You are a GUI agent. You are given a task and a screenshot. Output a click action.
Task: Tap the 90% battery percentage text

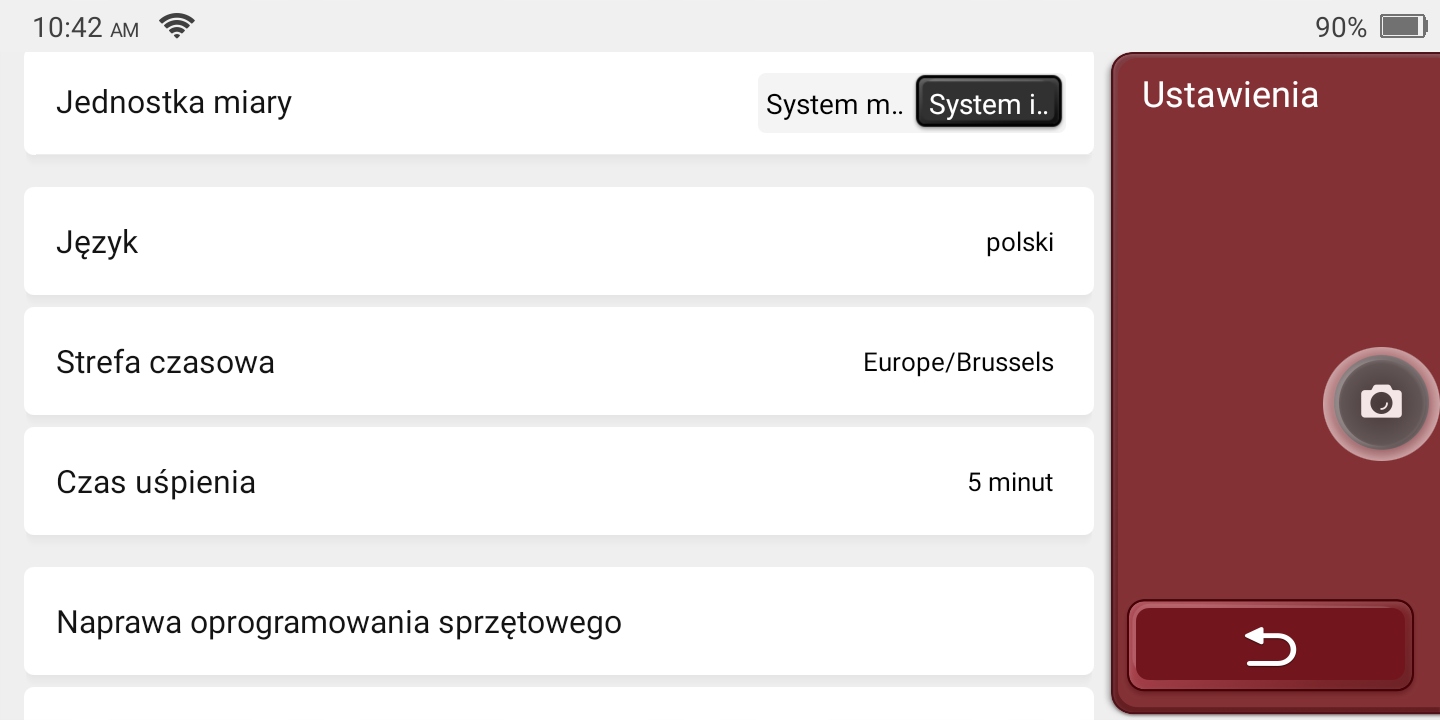[x=1340, y=28]
